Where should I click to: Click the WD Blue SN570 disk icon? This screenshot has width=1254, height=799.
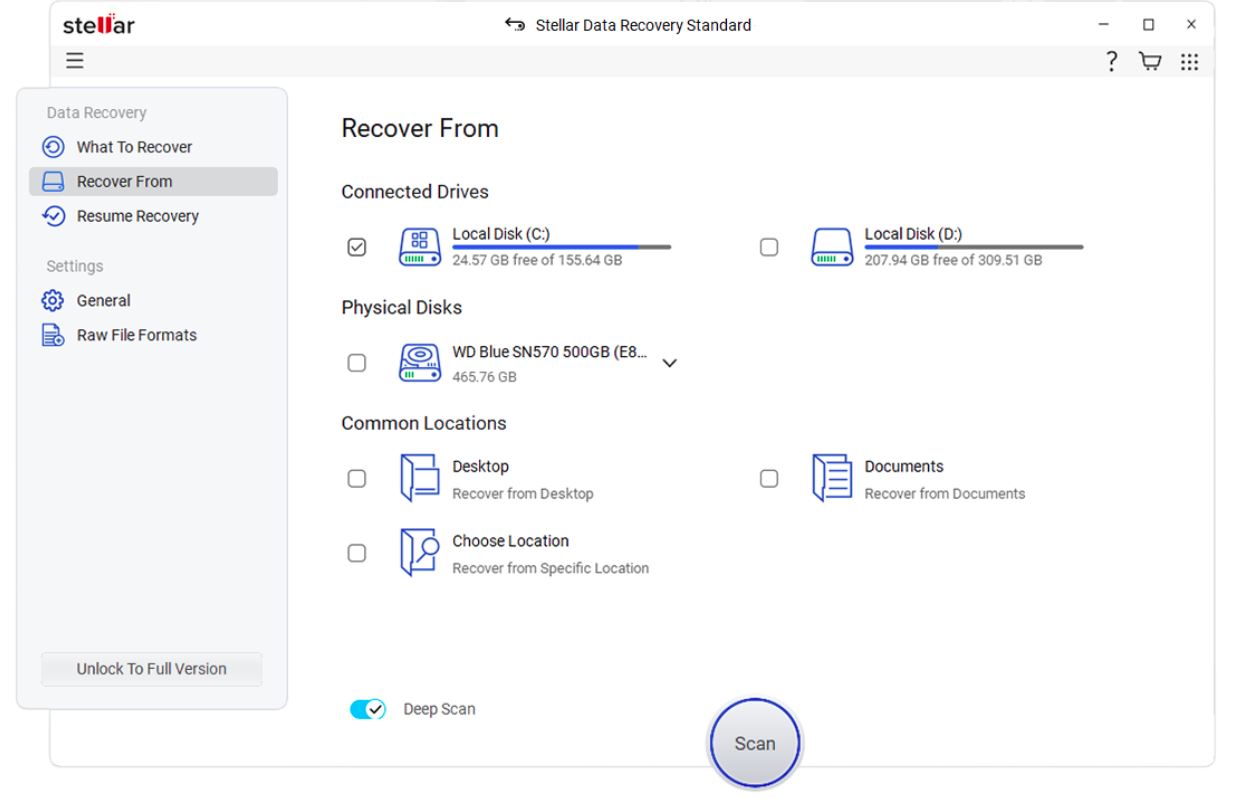(x=421, y=363)
